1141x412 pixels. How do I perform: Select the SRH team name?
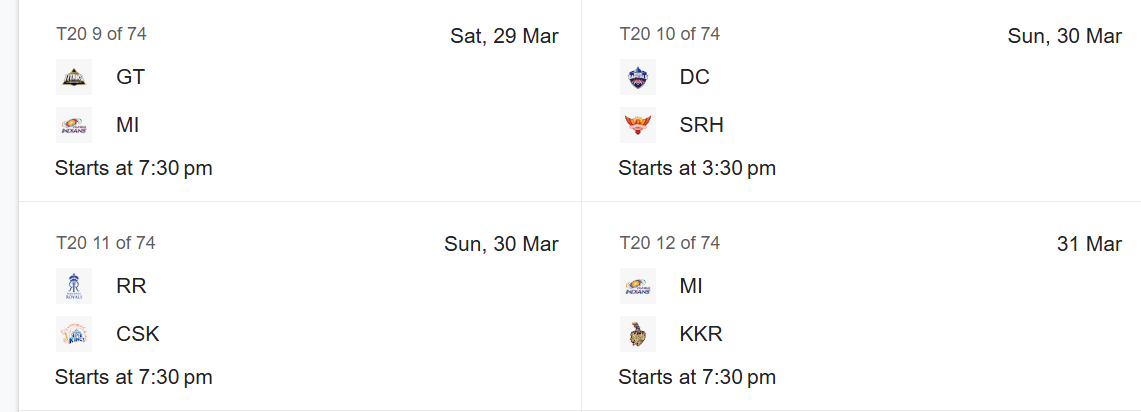701,125
